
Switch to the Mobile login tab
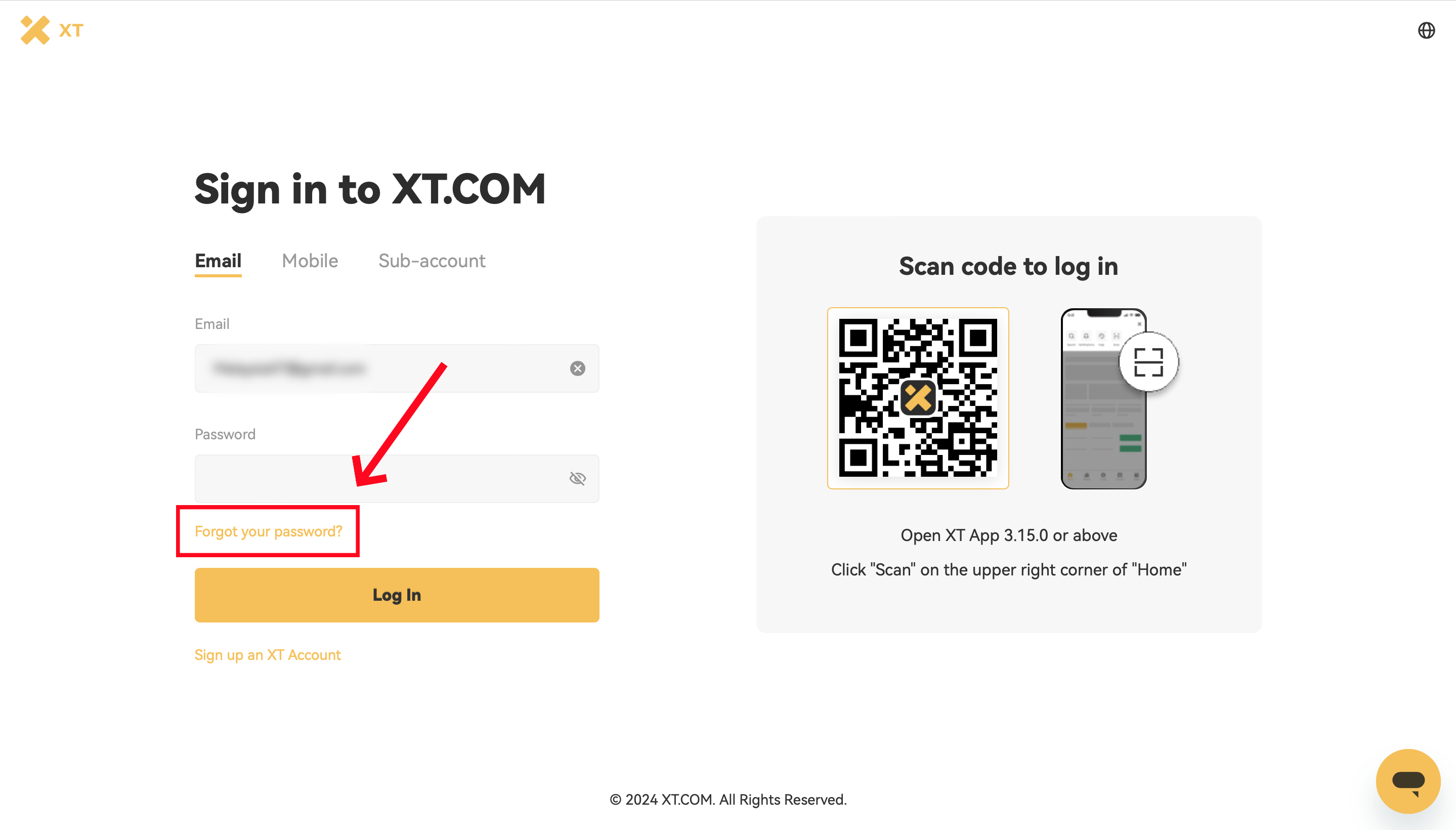click(310, 261)
